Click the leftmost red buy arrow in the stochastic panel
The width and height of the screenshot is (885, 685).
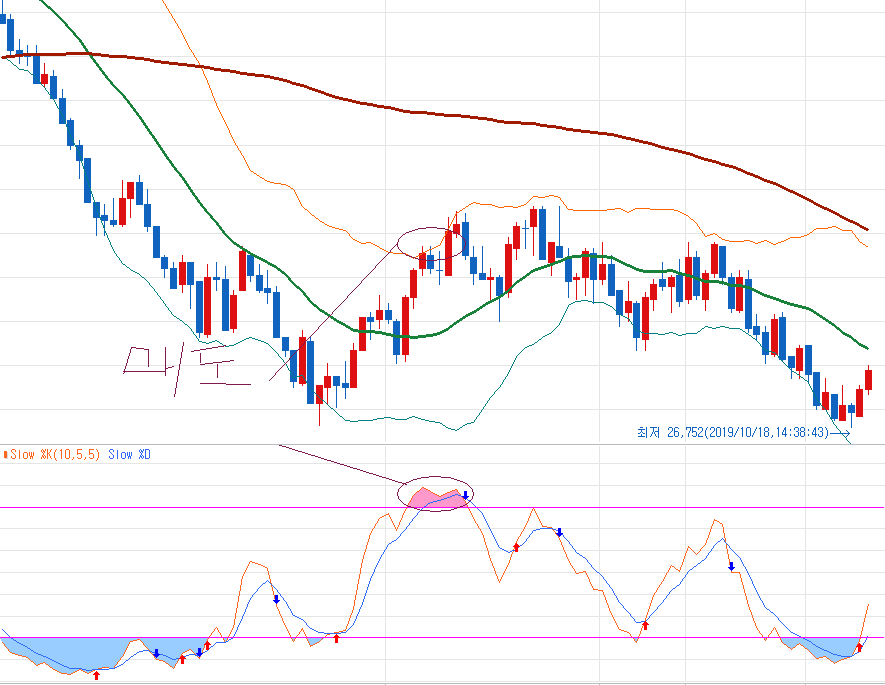pyautogui.click(x=96, y=675)
